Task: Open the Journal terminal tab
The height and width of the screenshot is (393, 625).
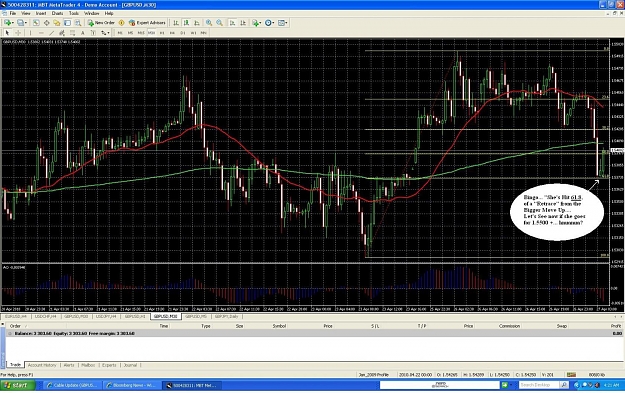Action: tap(130, 365)
